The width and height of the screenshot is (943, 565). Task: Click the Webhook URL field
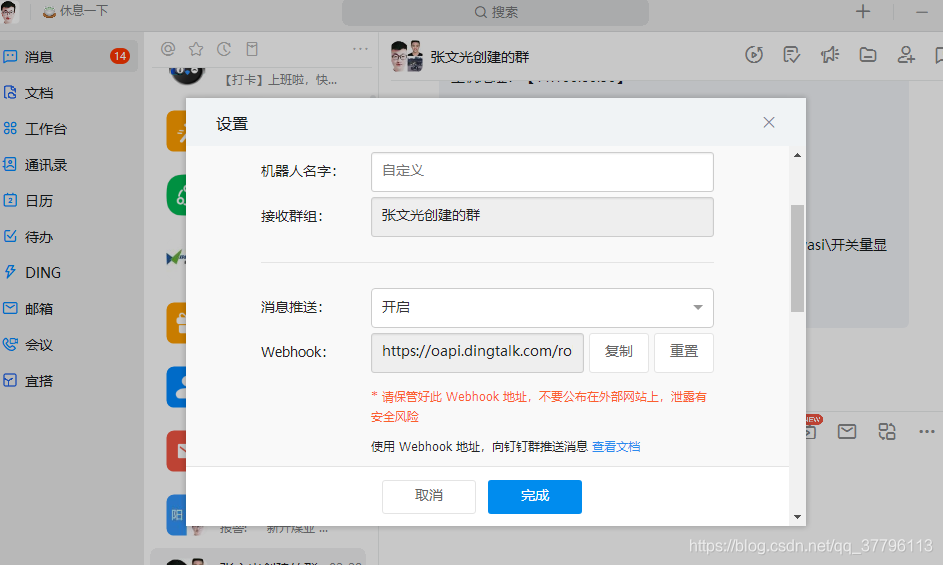coord(478,353)
